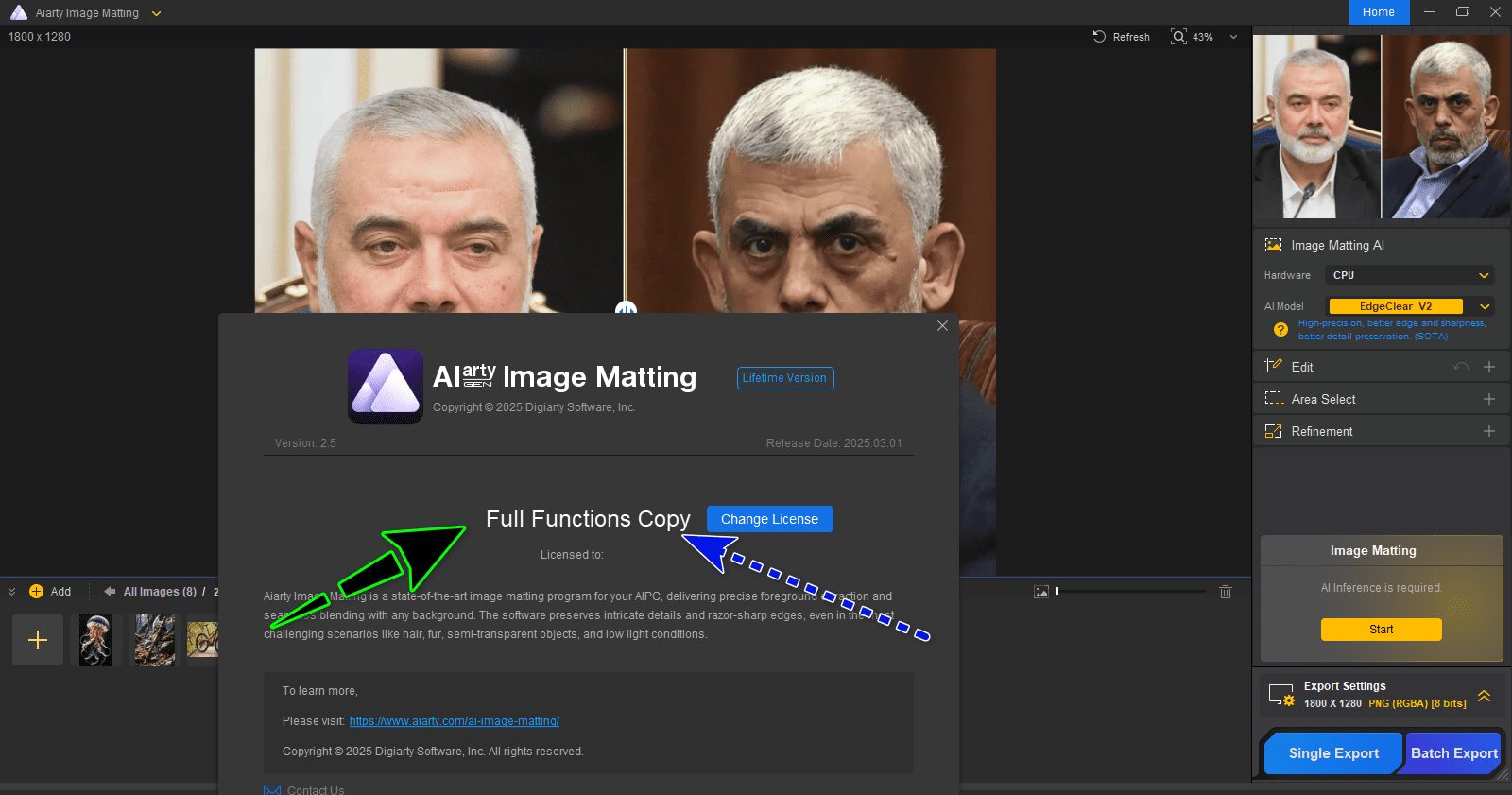Click the trash delete icon
The image size is (1512, 795).
[1226, 592]
